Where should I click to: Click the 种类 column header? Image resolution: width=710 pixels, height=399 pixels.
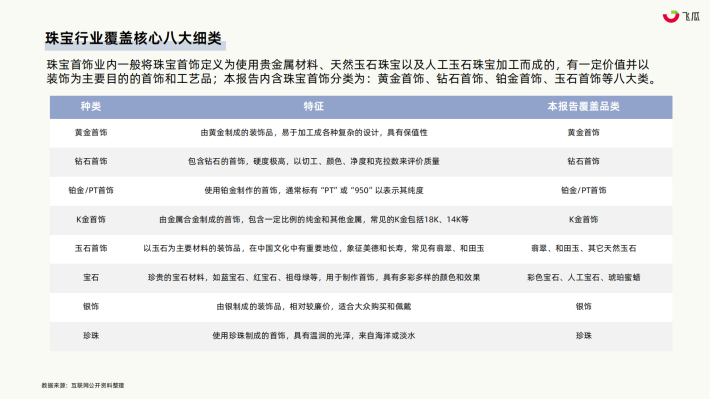(x=91, y=106)
